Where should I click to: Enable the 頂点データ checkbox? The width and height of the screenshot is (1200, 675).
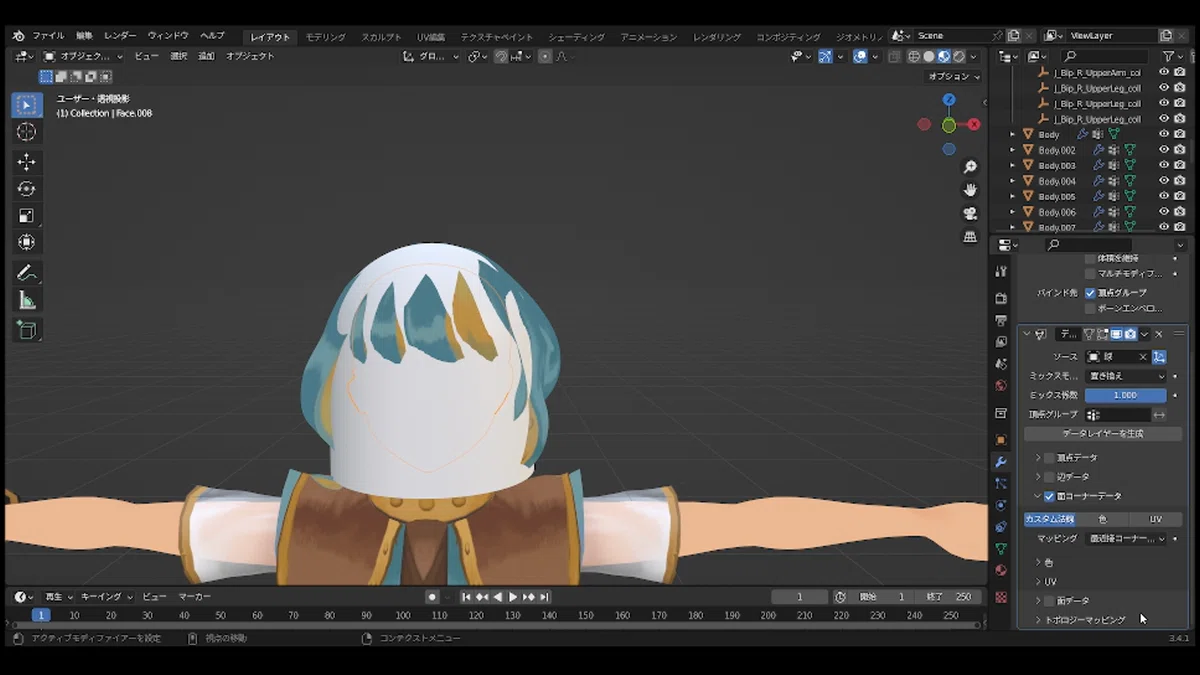(1048, 458)
